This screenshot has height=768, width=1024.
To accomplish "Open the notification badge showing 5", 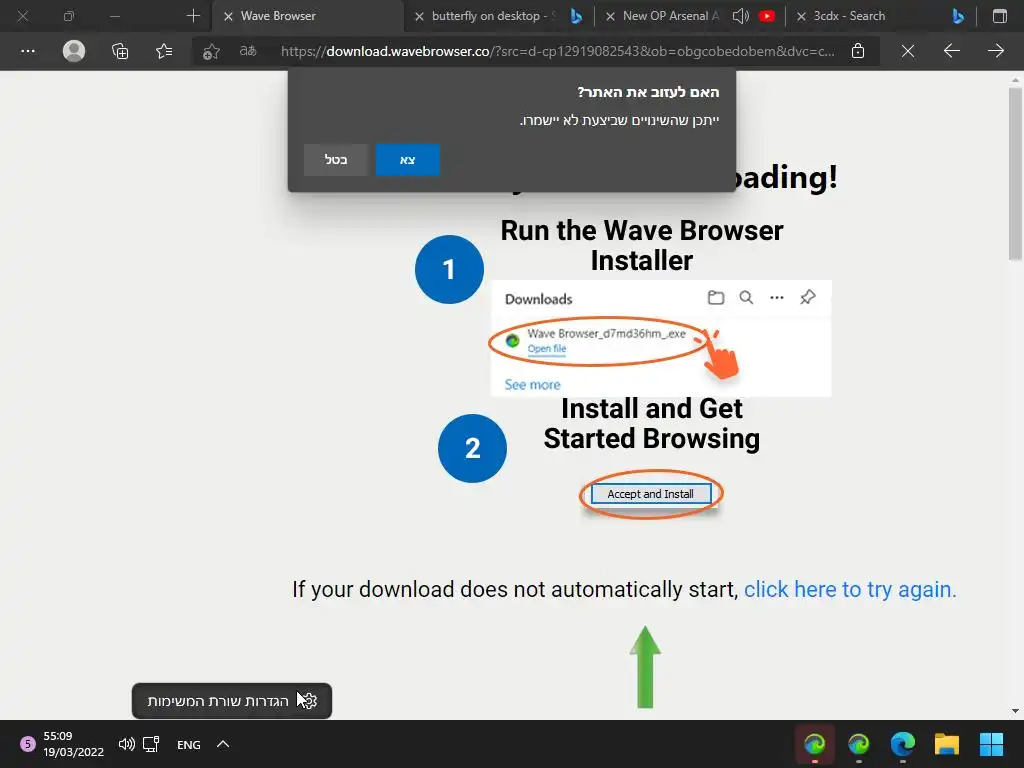I will 27,744.
